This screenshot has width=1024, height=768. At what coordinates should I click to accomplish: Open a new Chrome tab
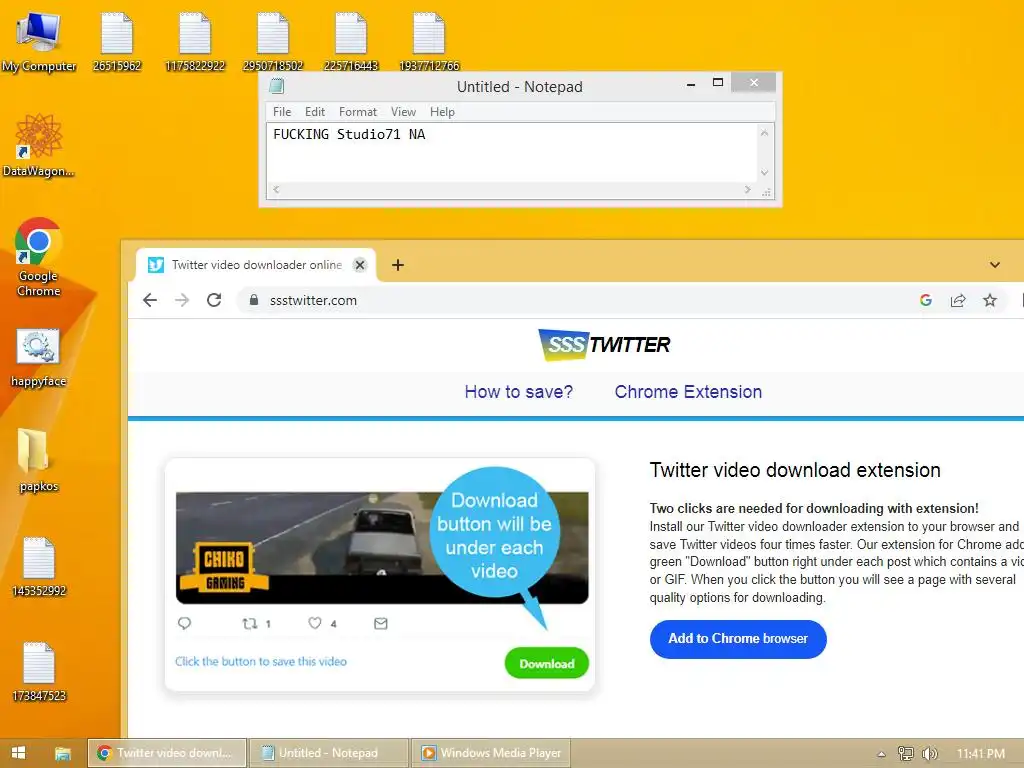398,265
